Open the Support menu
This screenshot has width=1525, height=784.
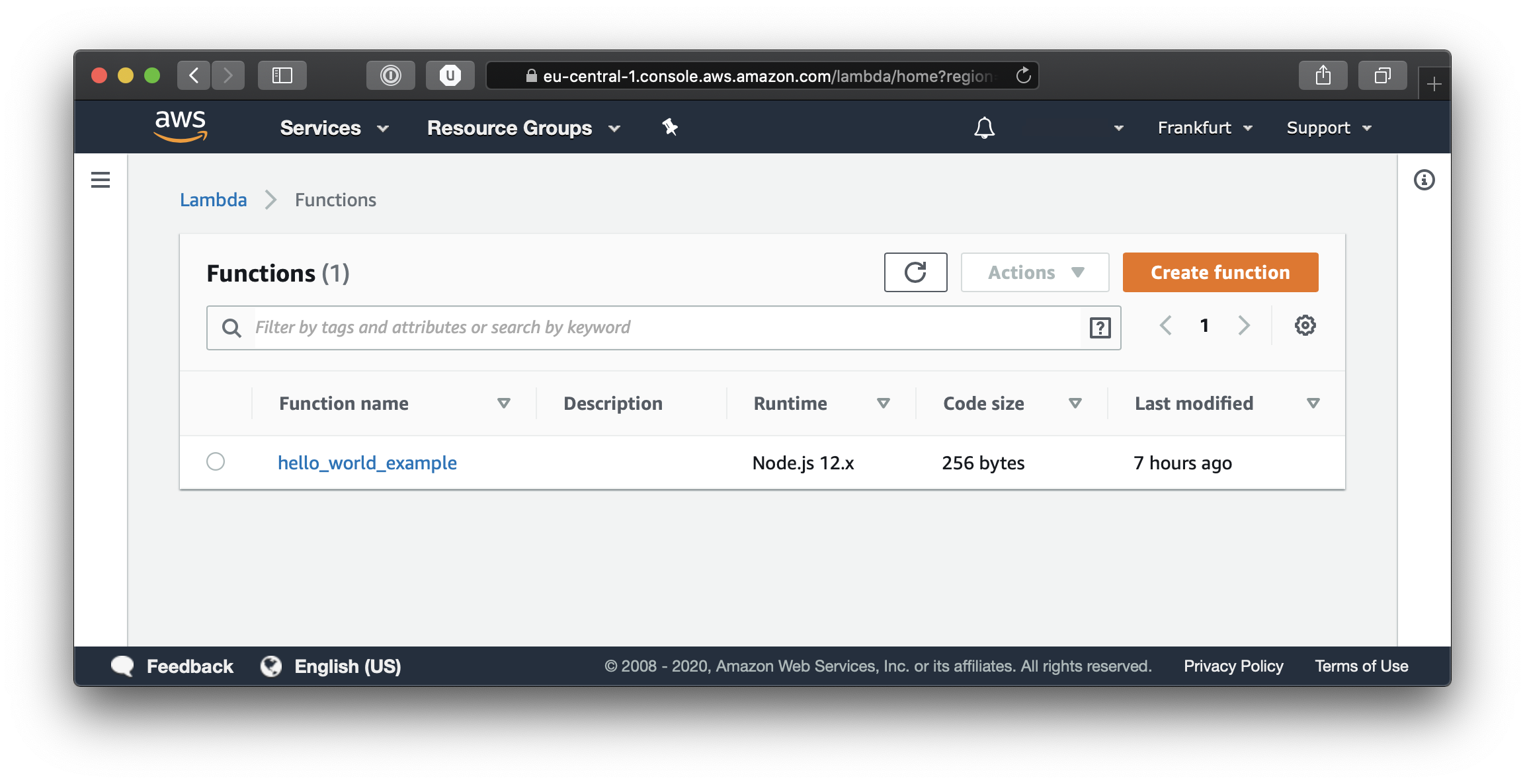1329,128
